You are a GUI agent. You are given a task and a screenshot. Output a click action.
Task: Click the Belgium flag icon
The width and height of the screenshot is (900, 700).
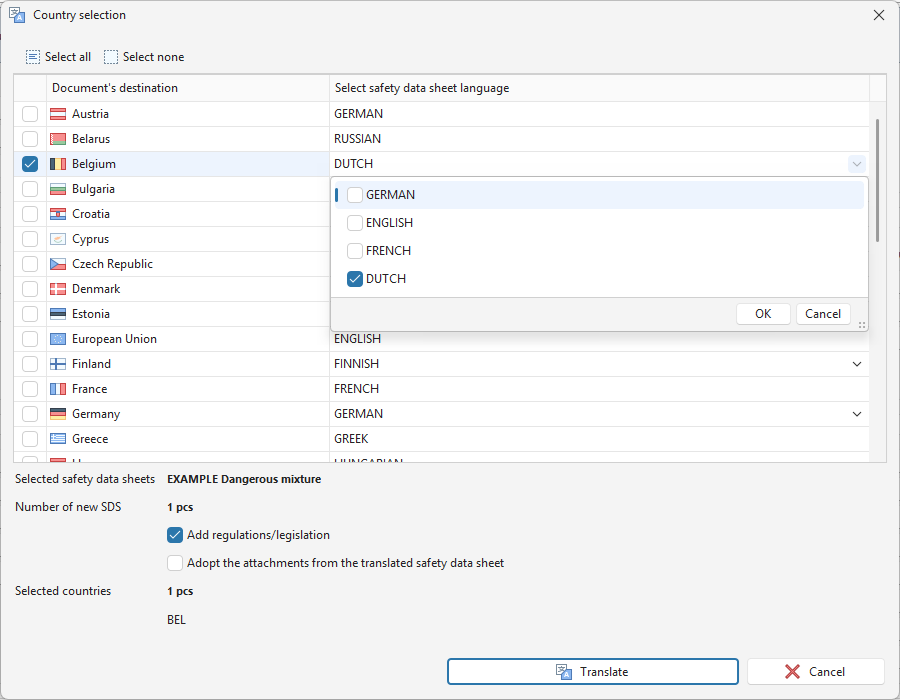click(x=58, y=164)
